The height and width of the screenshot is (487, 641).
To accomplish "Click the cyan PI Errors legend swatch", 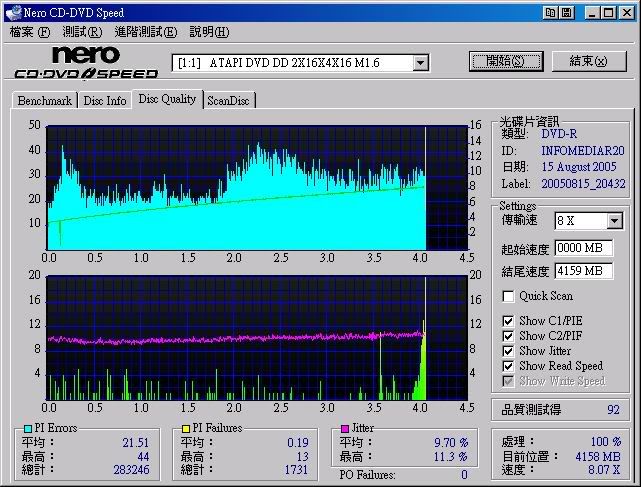I will tap(27, 429).
